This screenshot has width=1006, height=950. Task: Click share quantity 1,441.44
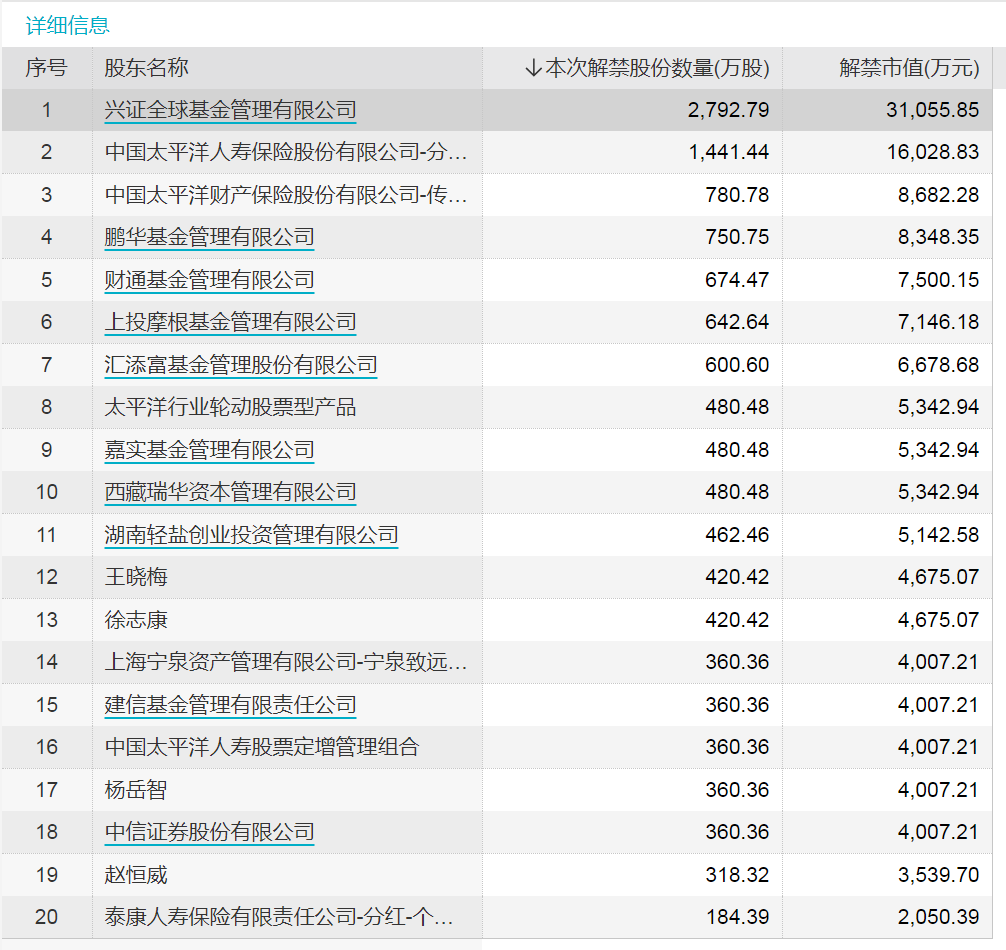[729, 152]
